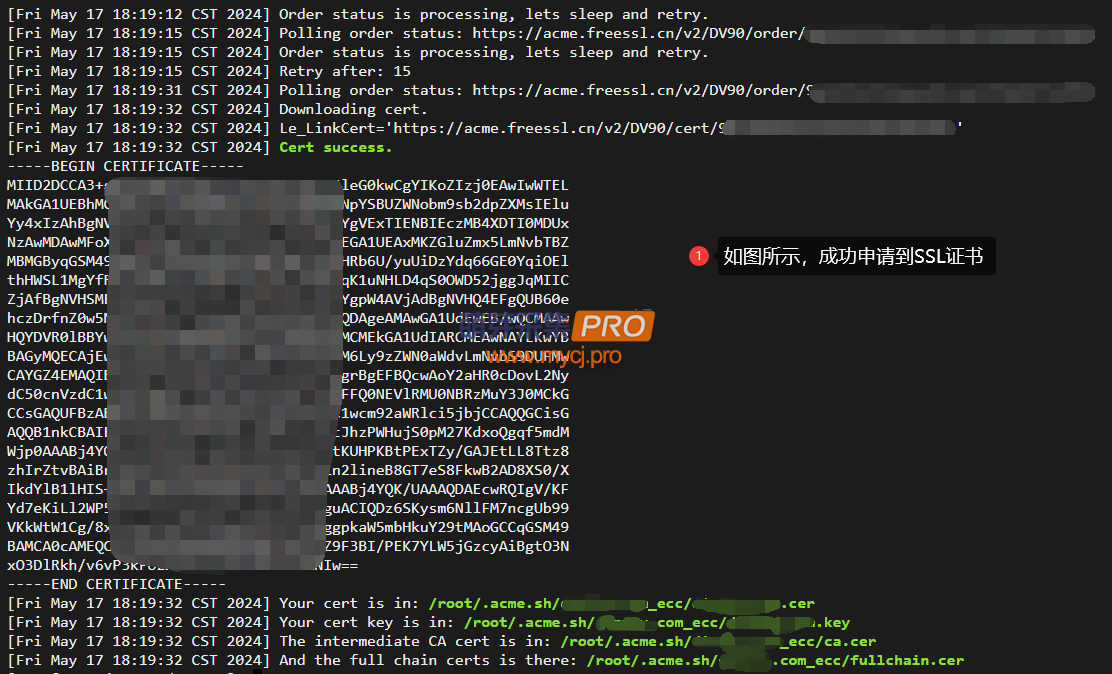The height and width of the screenshot is (674, 1112).
Task: Open the freessl order URL in the 18:19:15 polling line
Action: [x=784, y=33]
